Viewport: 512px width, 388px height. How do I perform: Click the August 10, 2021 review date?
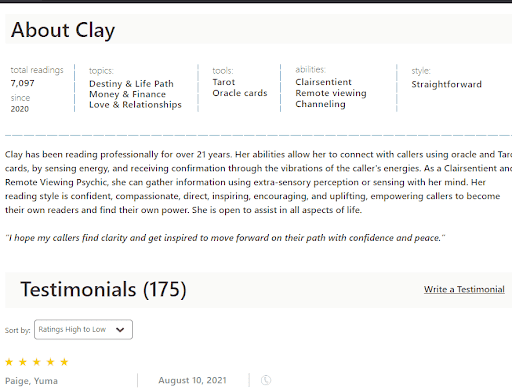(x=193, y=380)
